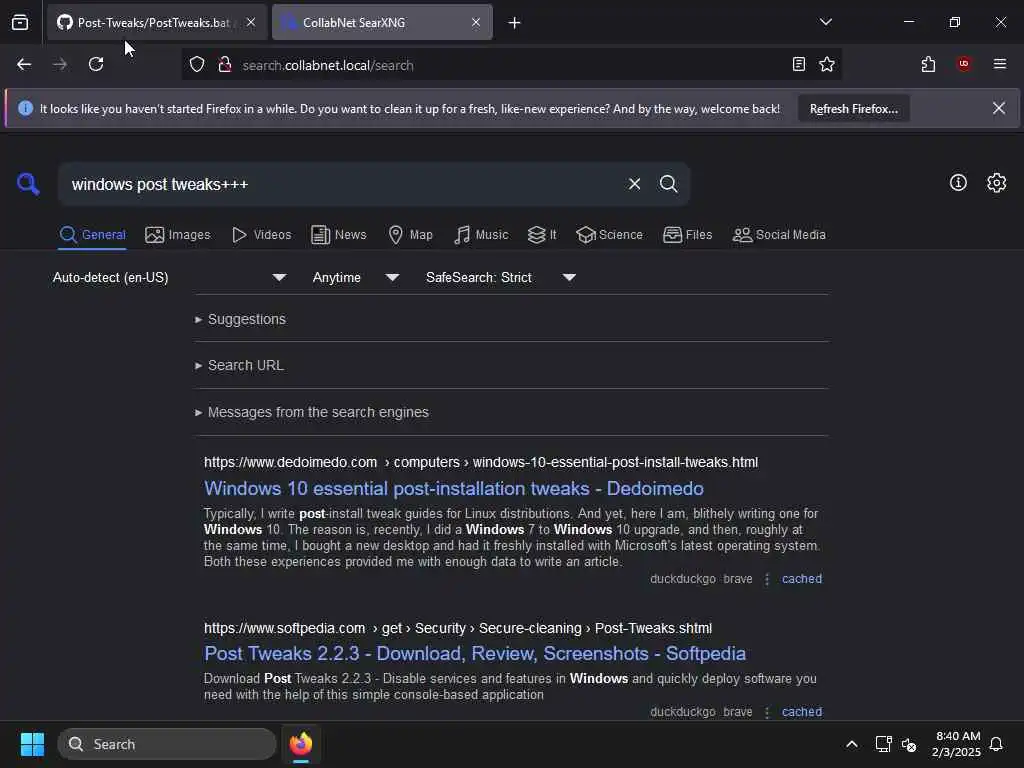Click inside the search query field
The image size is (1024, 768).
coord(340,184)
